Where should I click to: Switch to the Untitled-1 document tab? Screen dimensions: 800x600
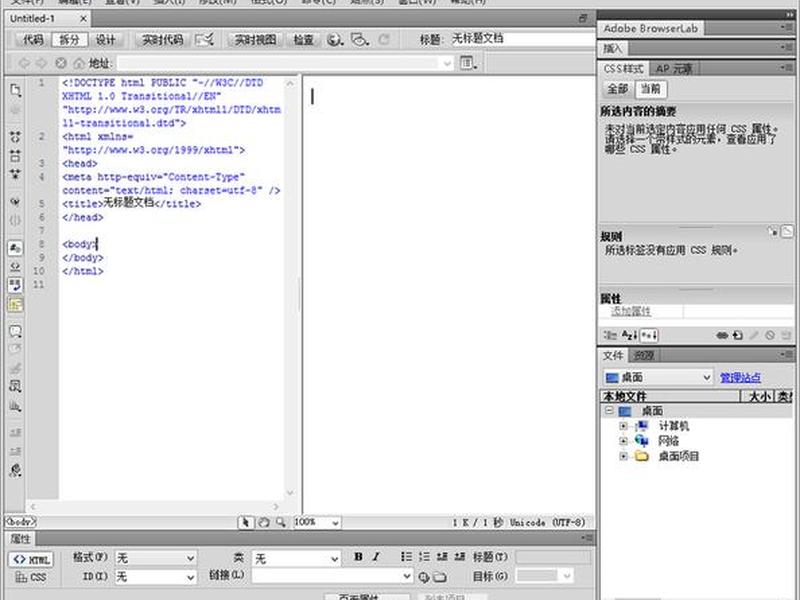coord(48,19)
